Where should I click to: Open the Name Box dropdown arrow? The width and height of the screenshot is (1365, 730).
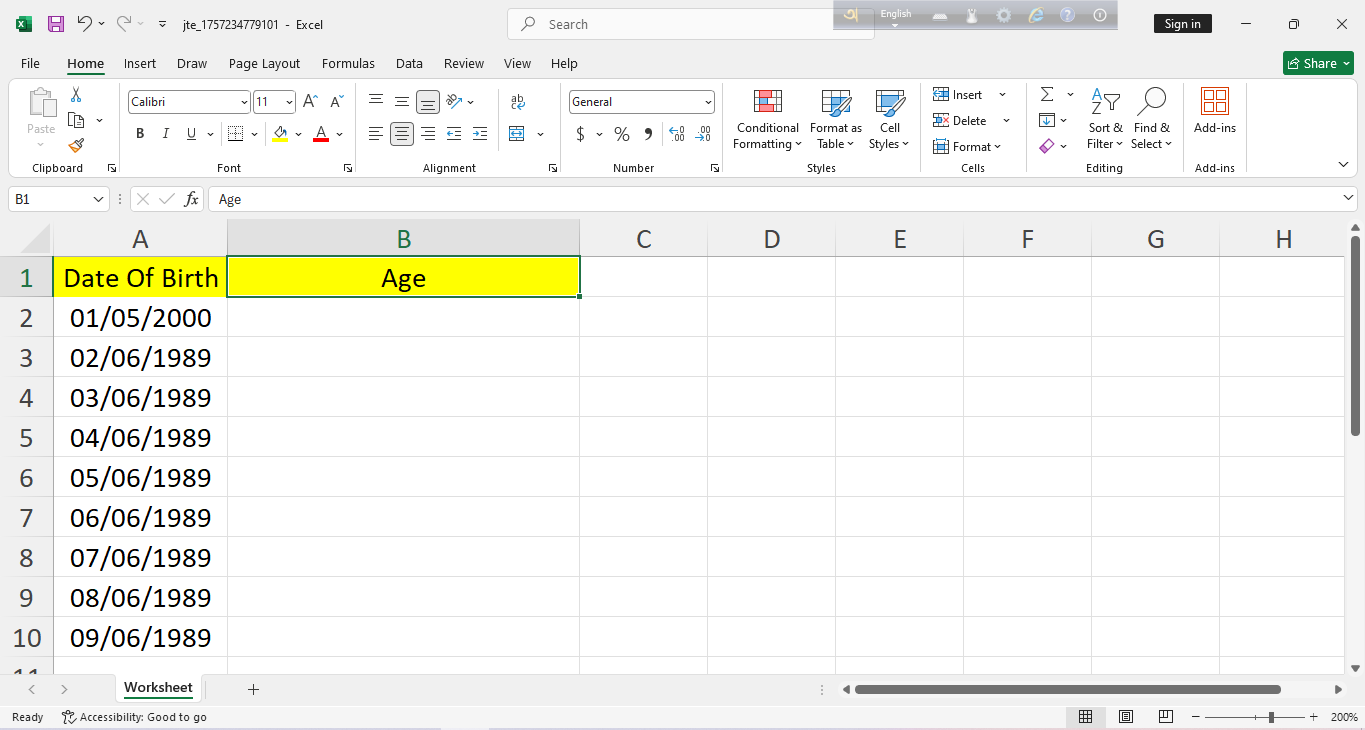[98, 199]
